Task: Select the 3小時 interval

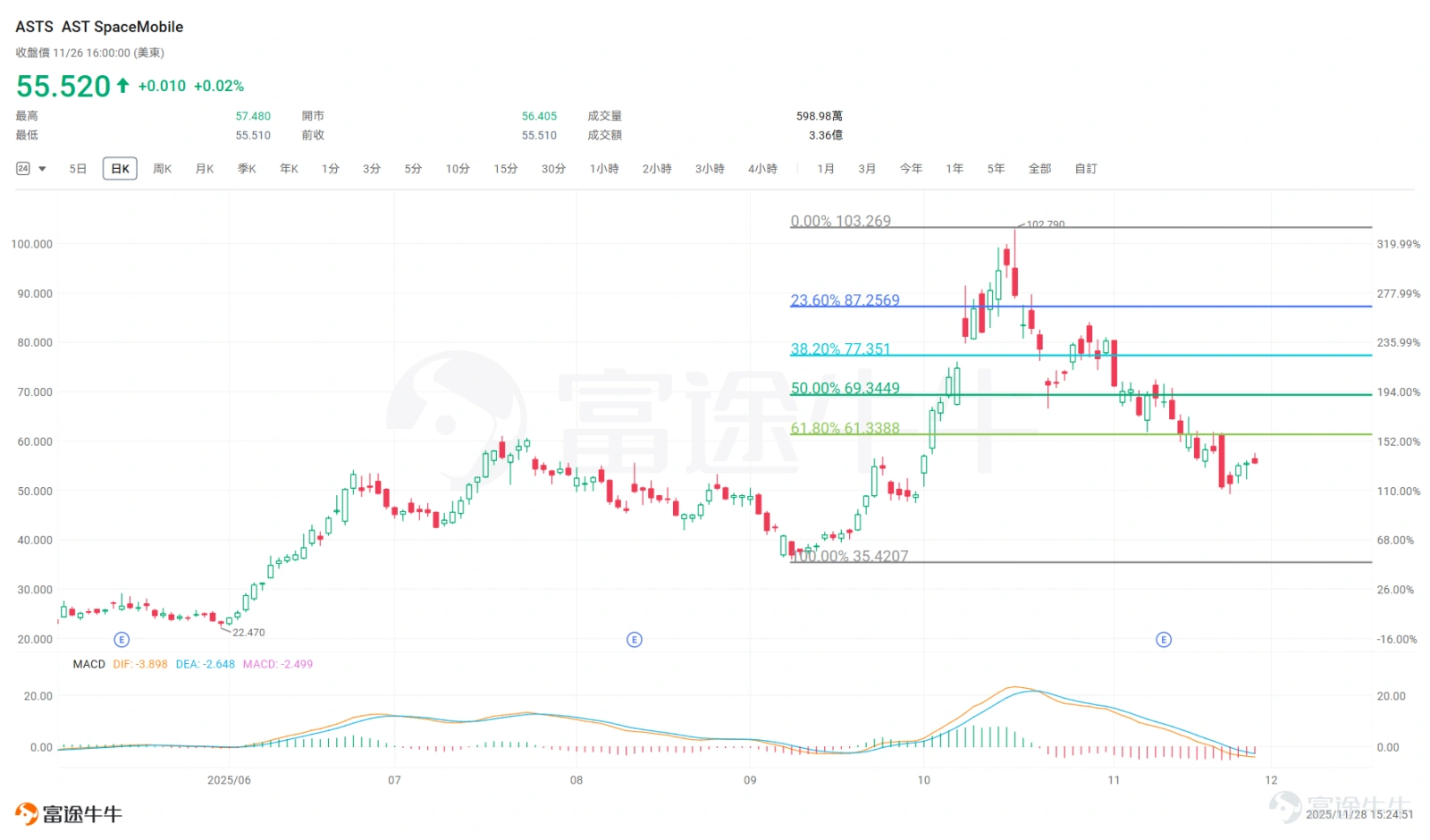Action: 710,168
